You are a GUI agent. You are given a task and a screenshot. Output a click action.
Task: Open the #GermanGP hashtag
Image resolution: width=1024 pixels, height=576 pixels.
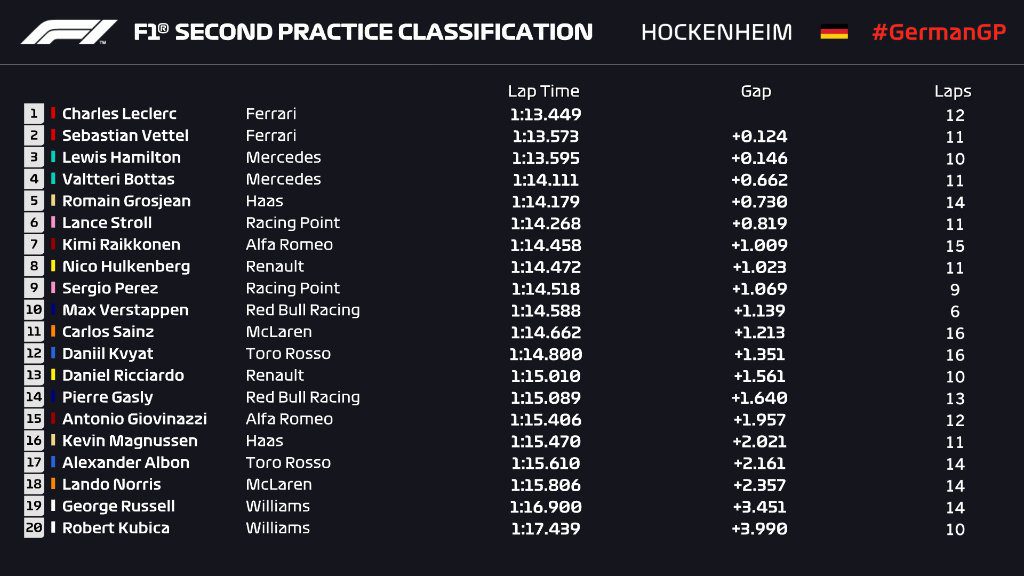click(939, 32)
